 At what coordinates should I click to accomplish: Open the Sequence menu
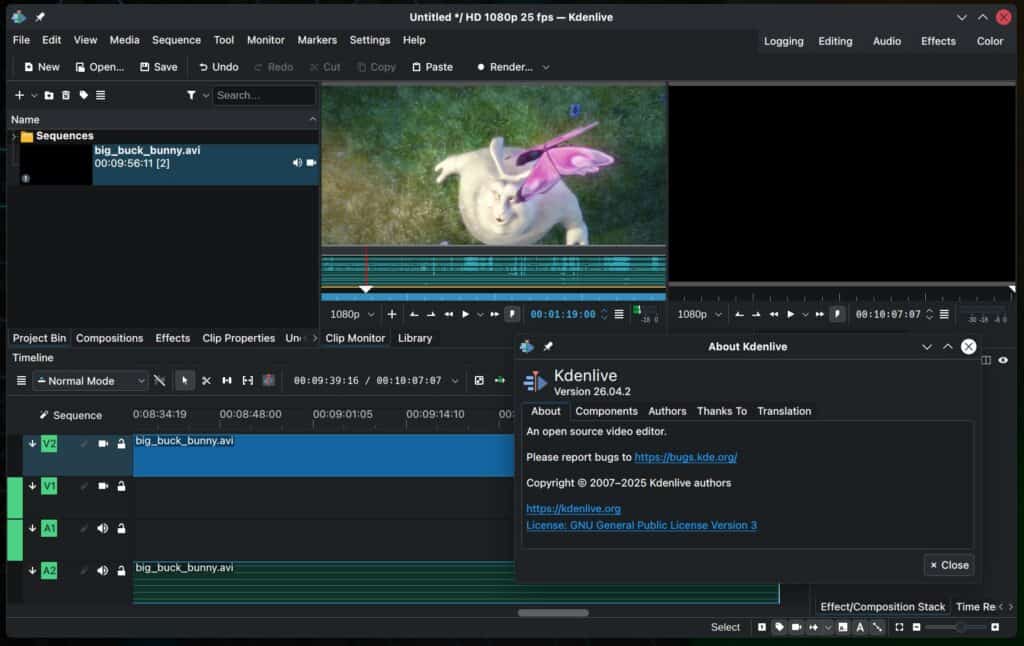pos(176,40)
